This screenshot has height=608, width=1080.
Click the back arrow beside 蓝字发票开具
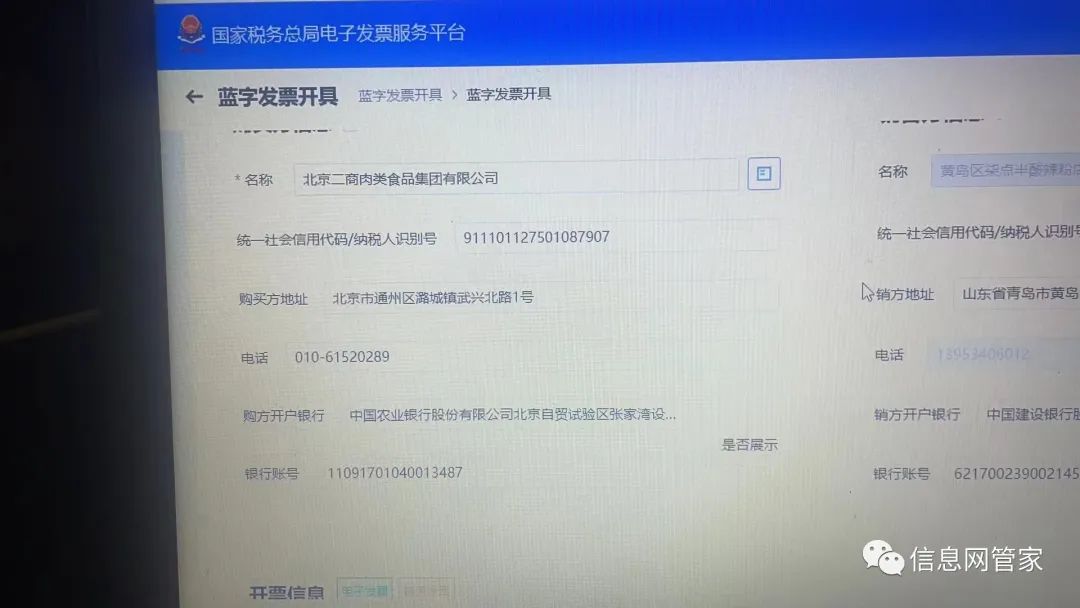(194, 97)
